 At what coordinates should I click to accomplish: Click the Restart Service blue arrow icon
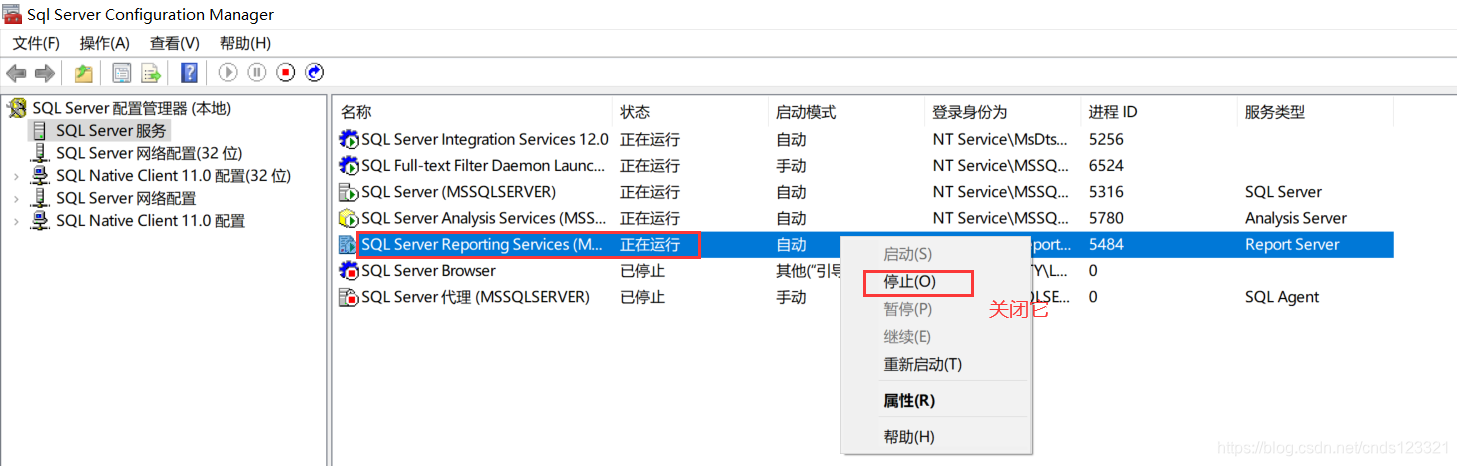click(315, 72)
